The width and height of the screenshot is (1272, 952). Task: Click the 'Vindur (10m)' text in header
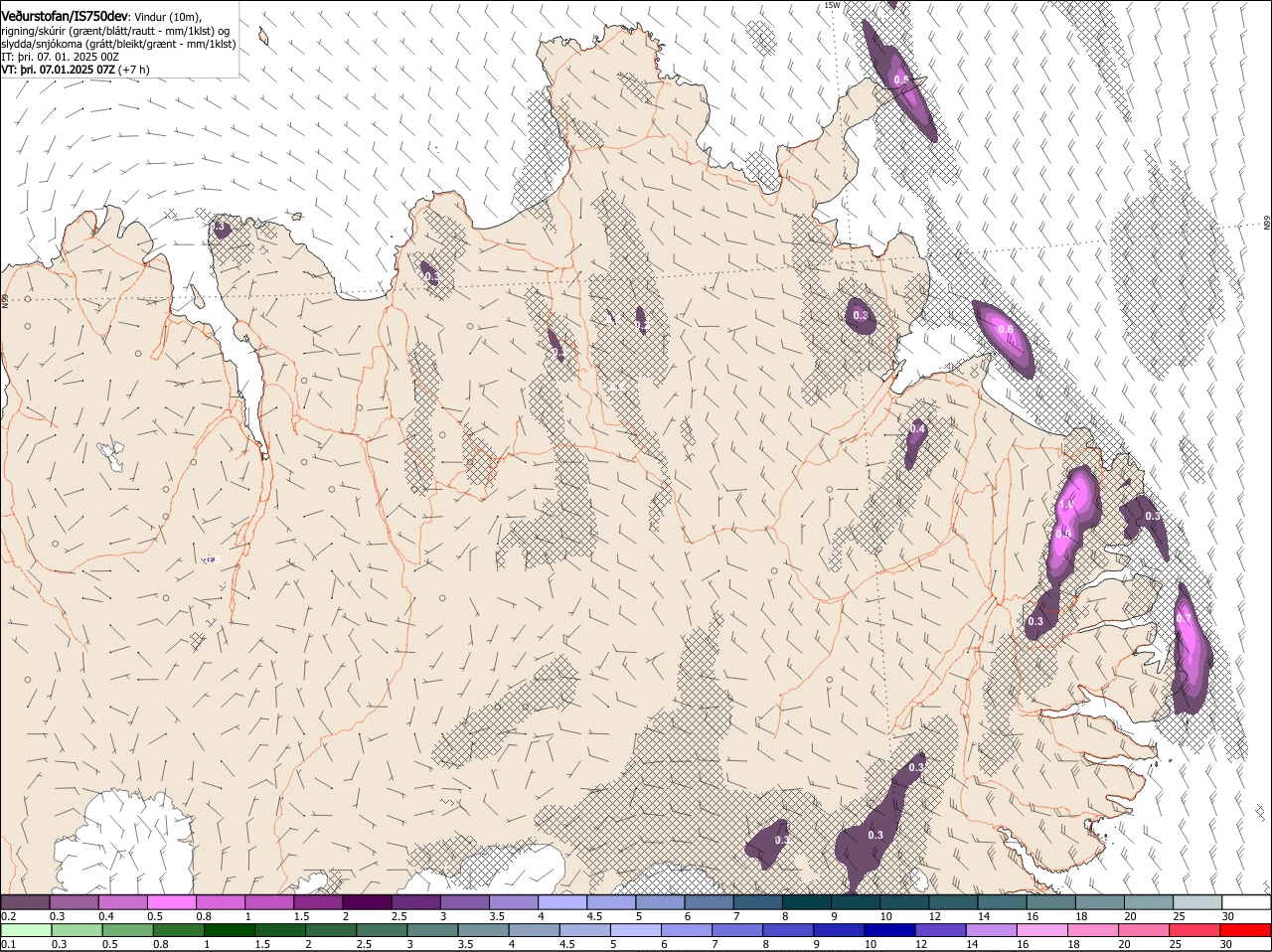(168, 16)
